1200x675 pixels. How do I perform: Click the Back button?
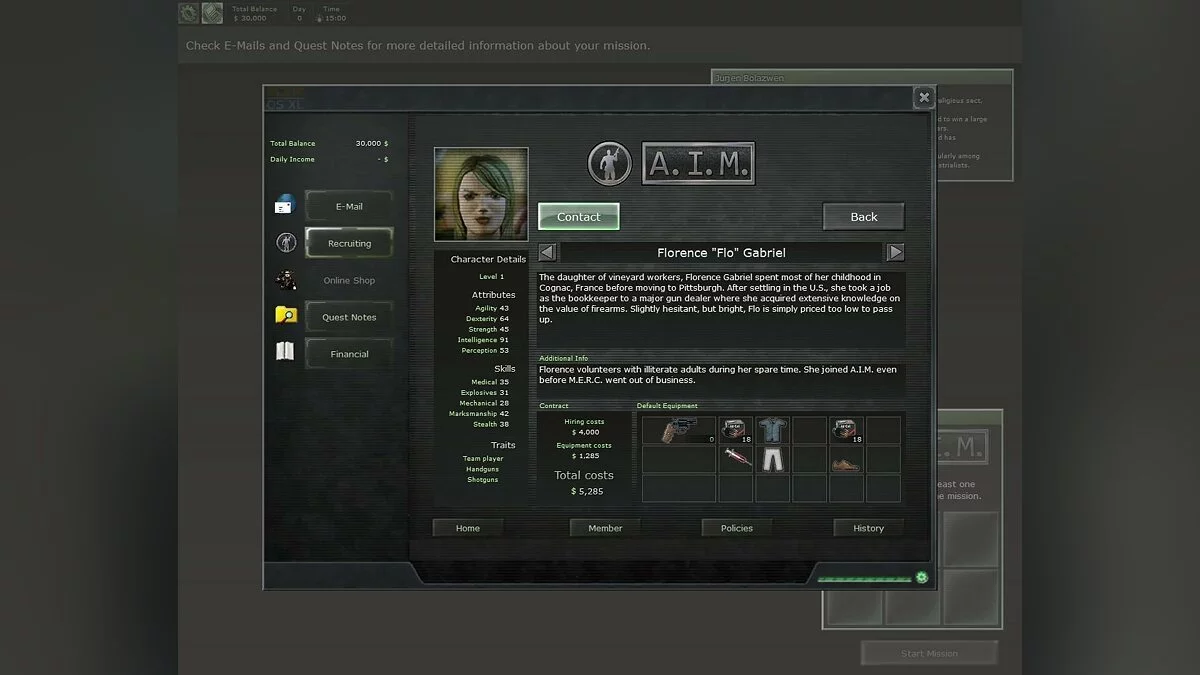[x=864, y=217]
